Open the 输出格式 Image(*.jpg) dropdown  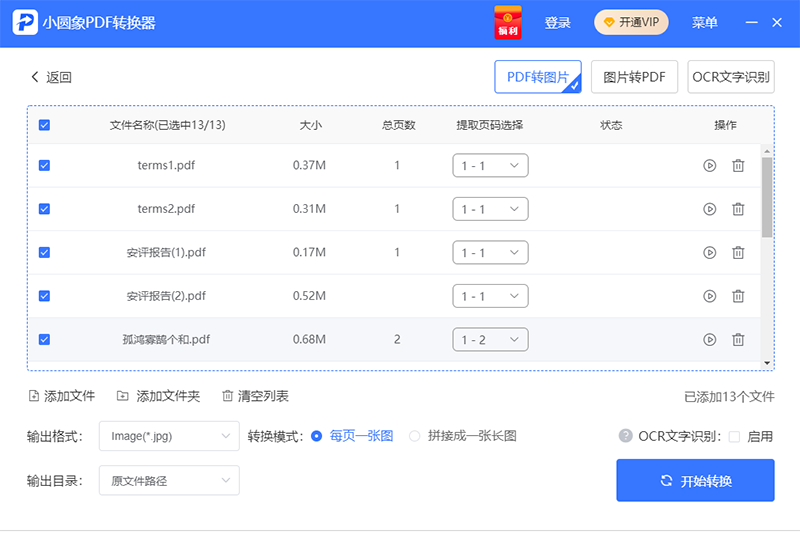[169, 436]
